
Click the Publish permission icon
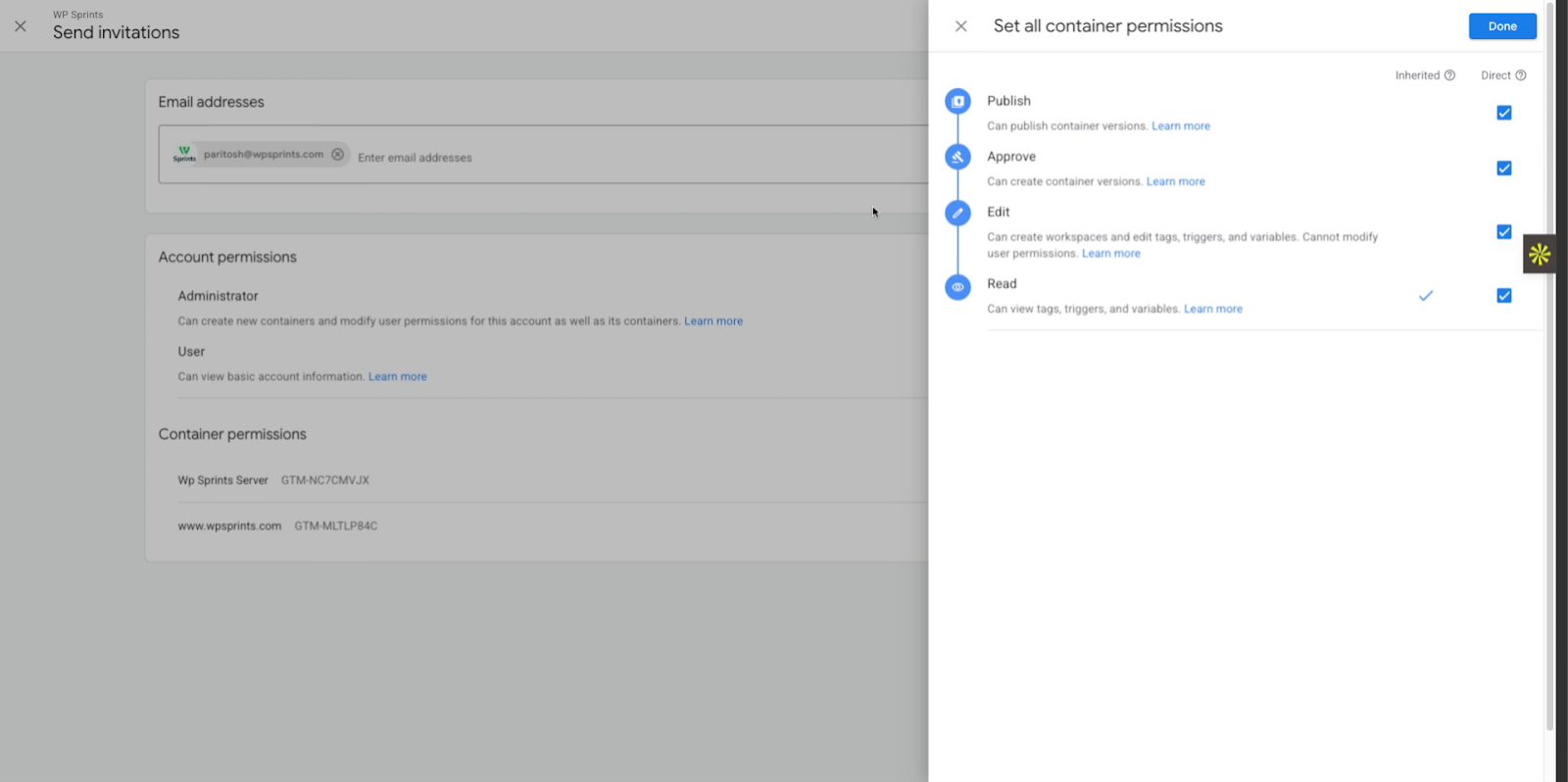pos(957,101)
